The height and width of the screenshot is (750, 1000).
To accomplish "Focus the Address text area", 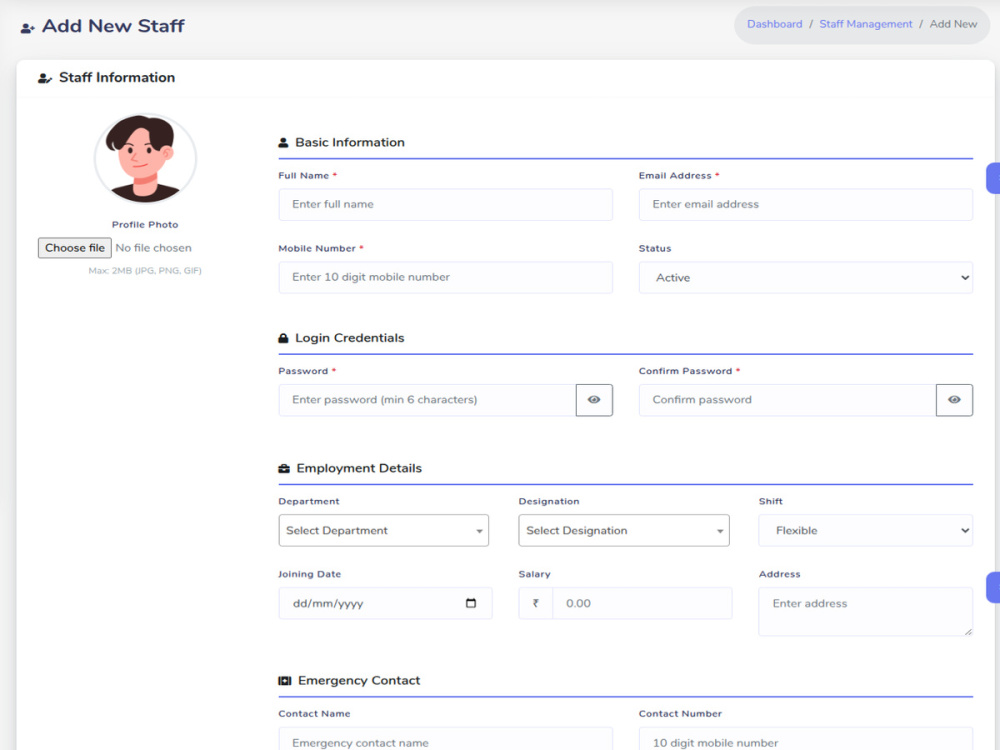I will 865,612.
